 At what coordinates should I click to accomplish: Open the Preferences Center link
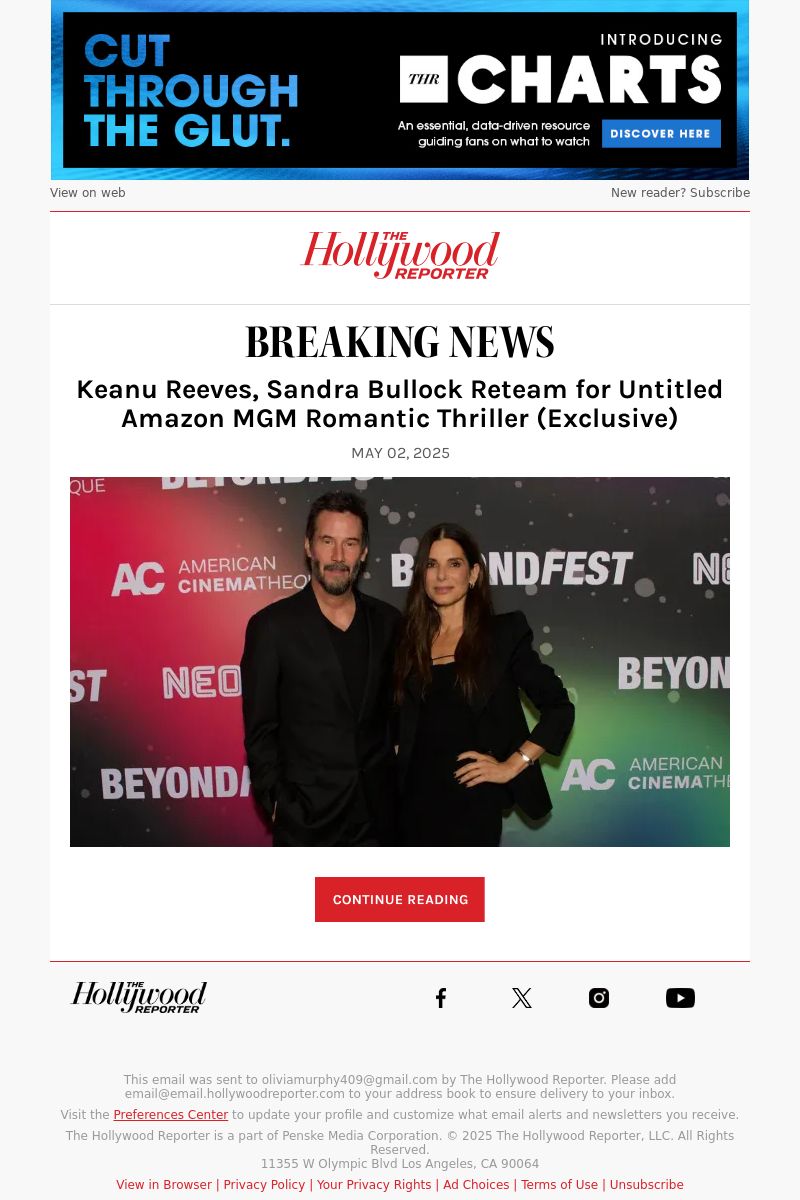click(x=171, y=1115)
